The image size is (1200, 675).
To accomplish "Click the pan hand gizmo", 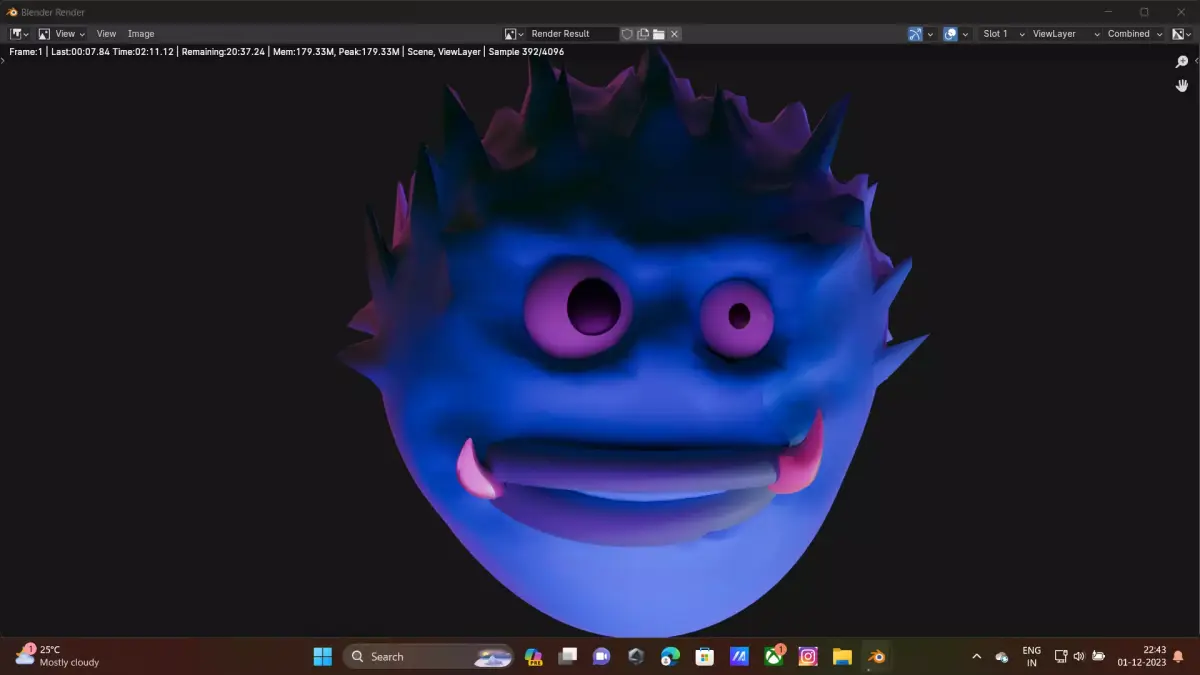I will (x=1182, y=86).
